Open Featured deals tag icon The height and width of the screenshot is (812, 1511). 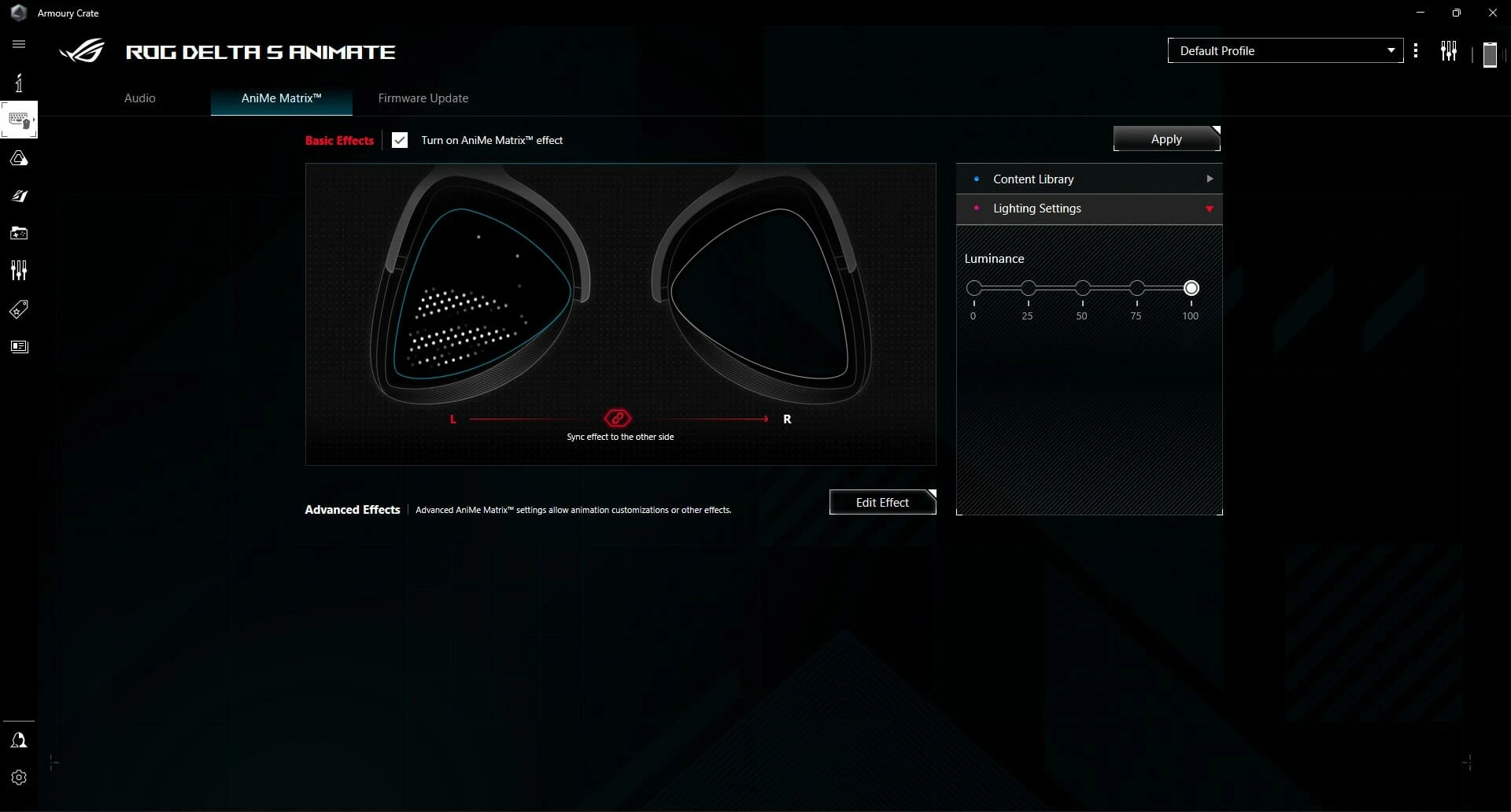(19, 309)
